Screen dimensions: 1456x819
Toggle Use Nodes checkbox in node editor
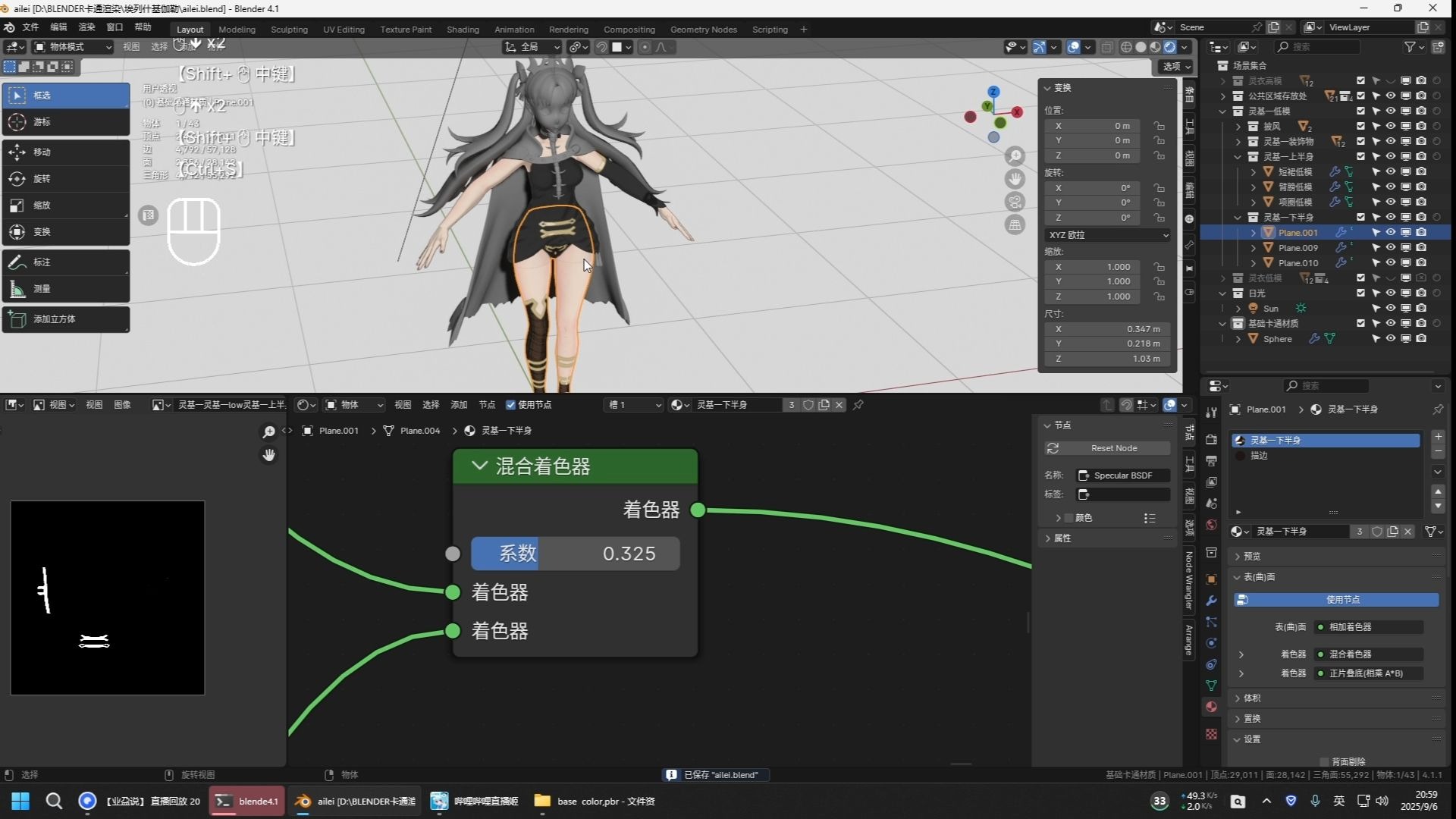coord(511,405)
